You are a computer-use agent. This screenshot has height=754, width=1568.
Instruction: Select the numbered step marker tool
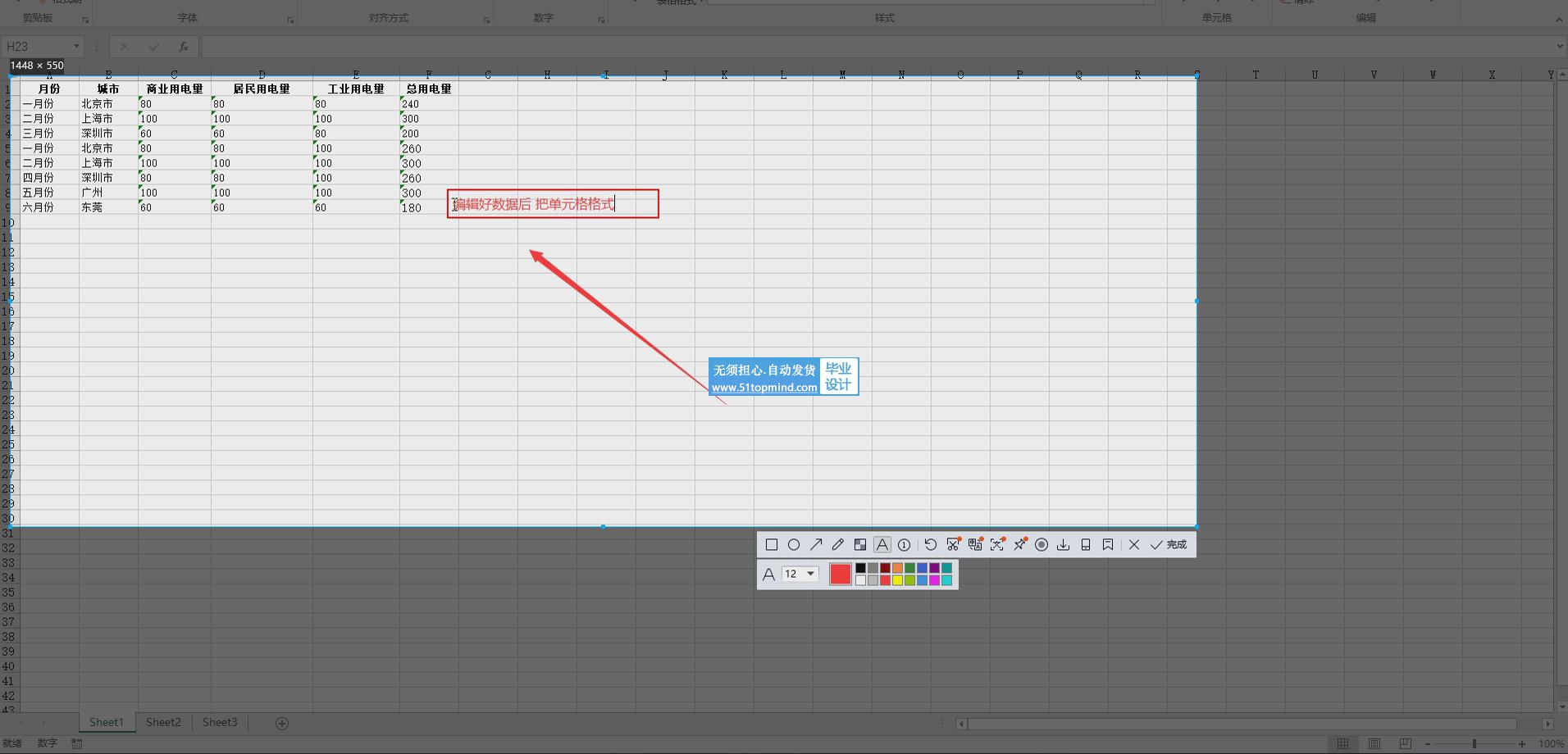904,545
